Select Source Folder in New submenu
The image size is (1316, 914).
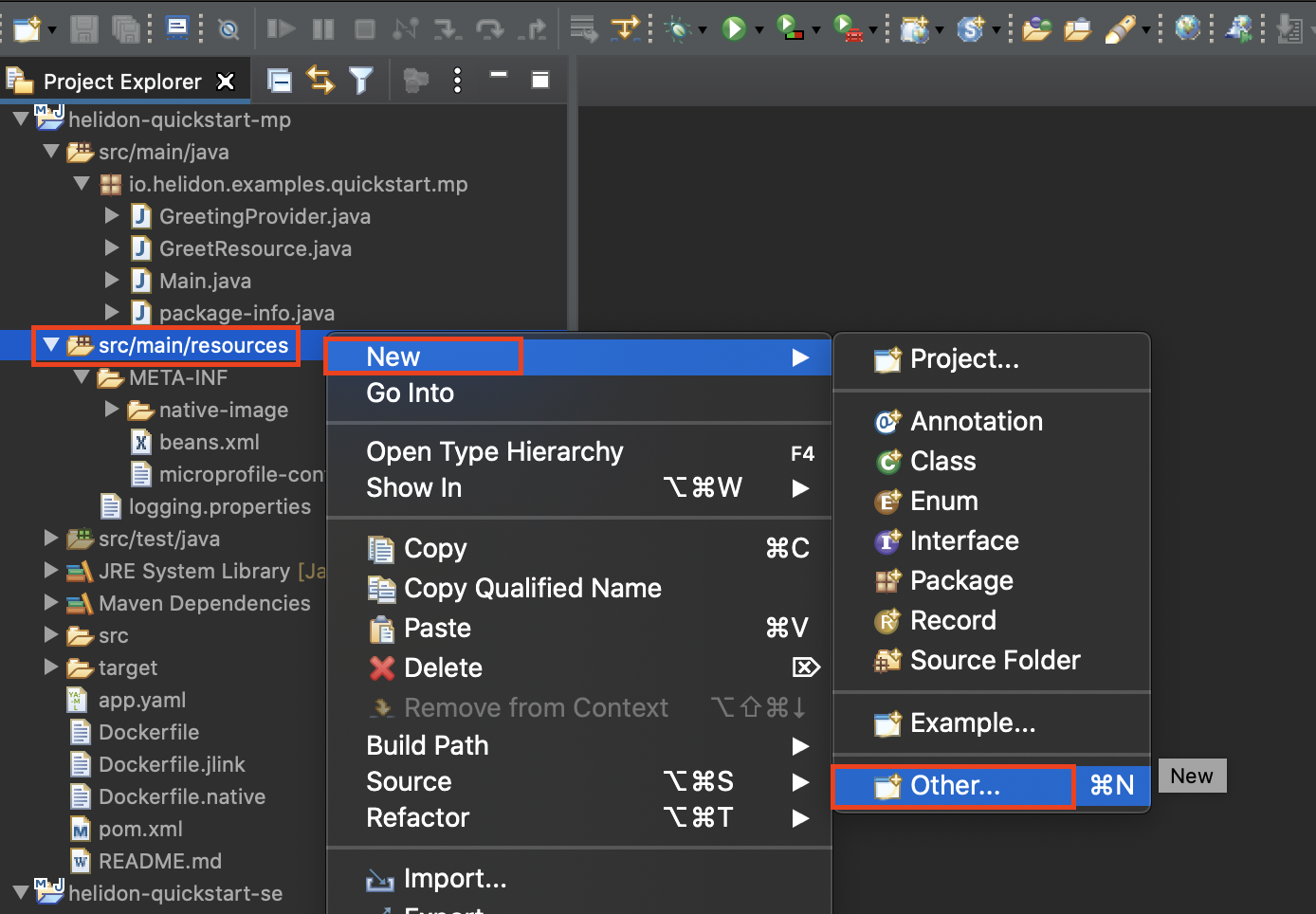pos(992,660)
